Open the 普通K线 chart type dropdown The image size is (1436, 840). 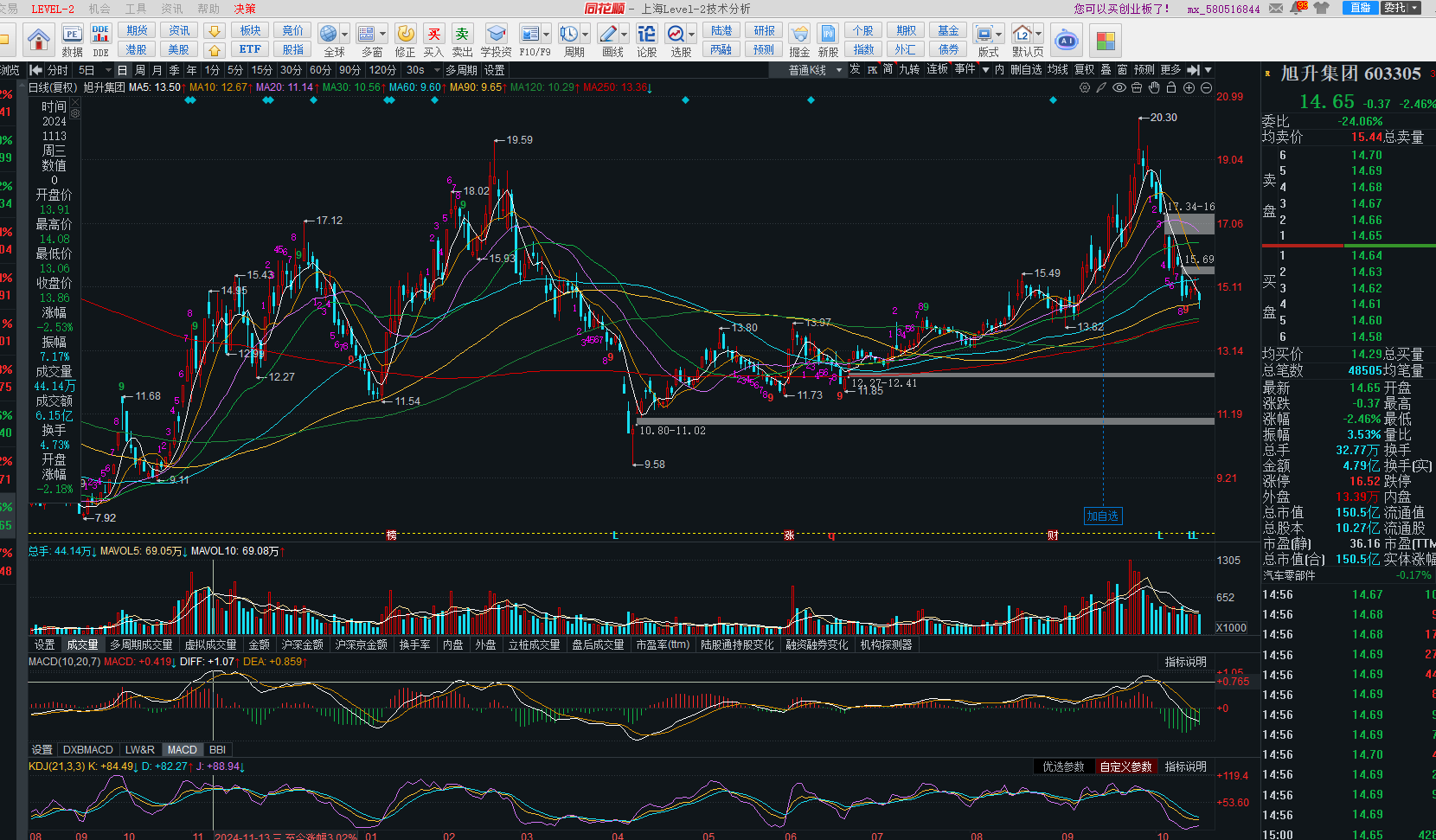[x=815, y=70]
